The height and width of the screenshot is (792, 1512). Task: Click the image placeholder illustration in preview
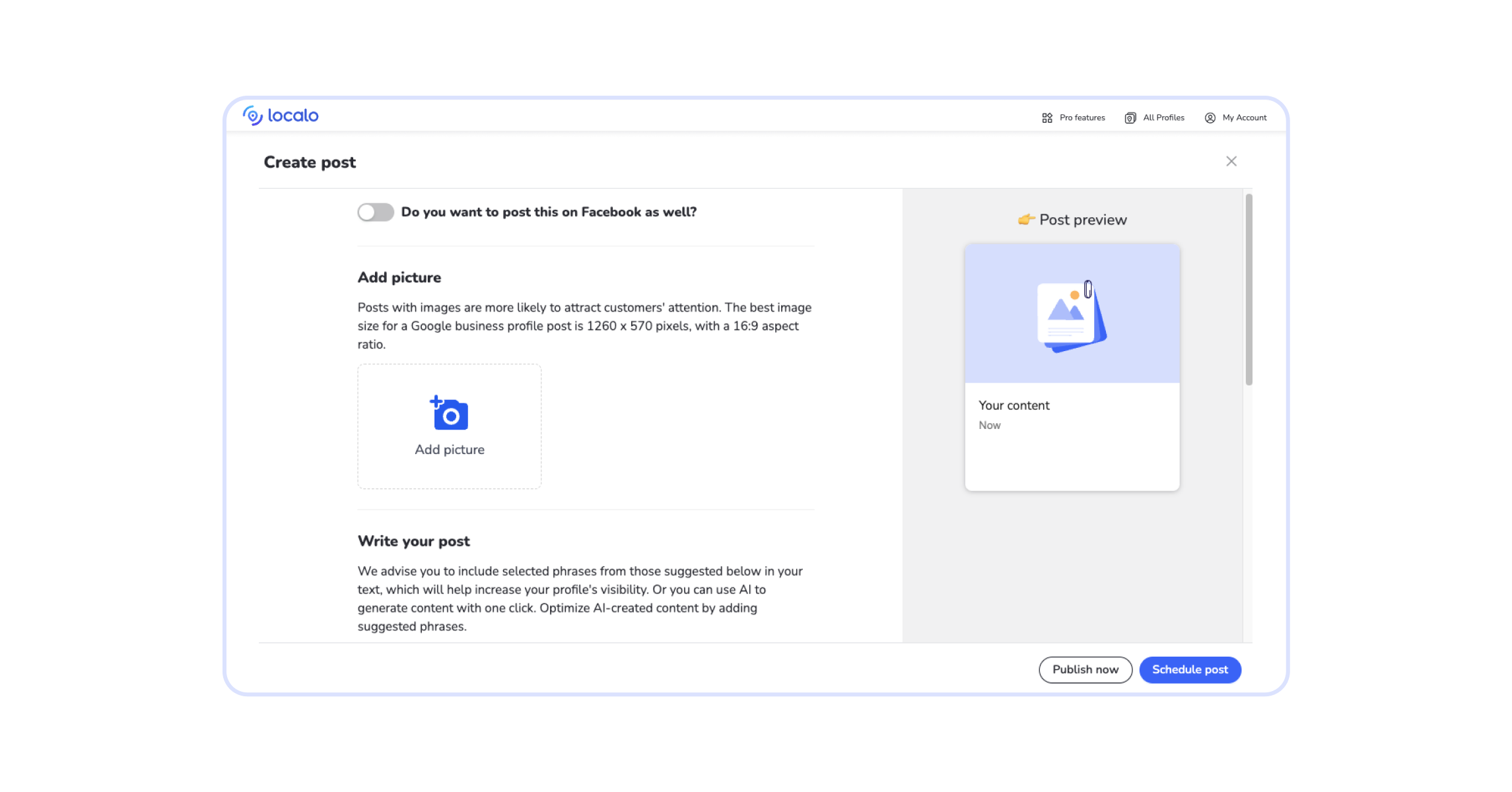coord(1072,316)
